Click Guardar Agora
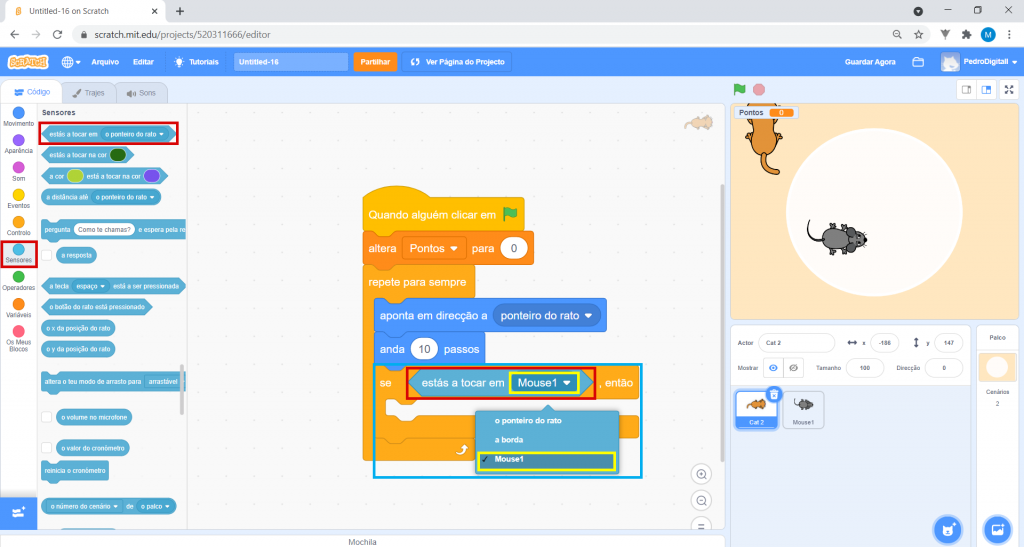Viewport: 1024px width, 547px height. pos(870,62)
